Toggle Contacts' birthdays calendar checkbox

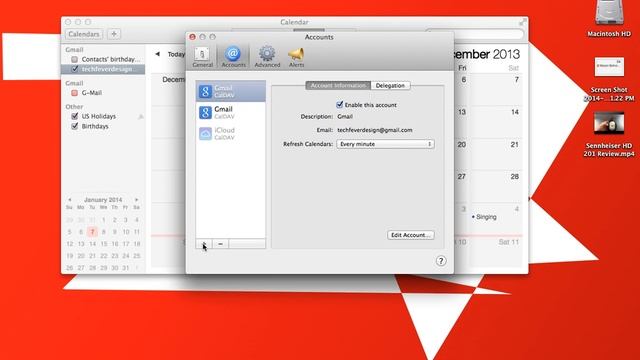click(75, 60)
